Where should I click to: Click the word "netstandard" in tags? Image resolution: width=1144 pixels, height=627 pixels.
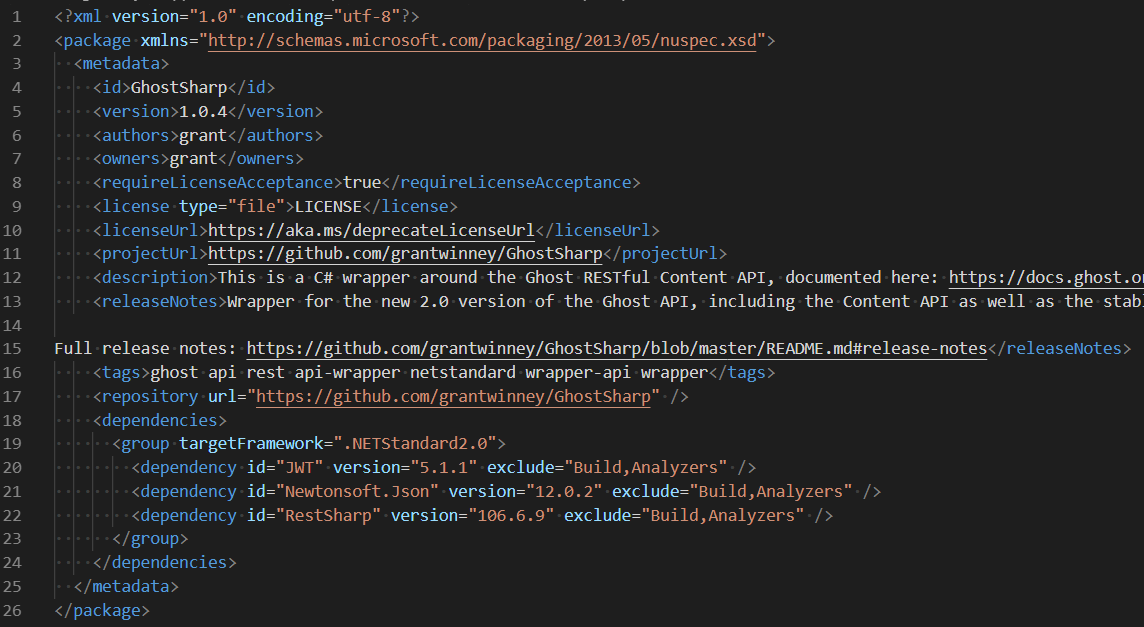(463, 373)
